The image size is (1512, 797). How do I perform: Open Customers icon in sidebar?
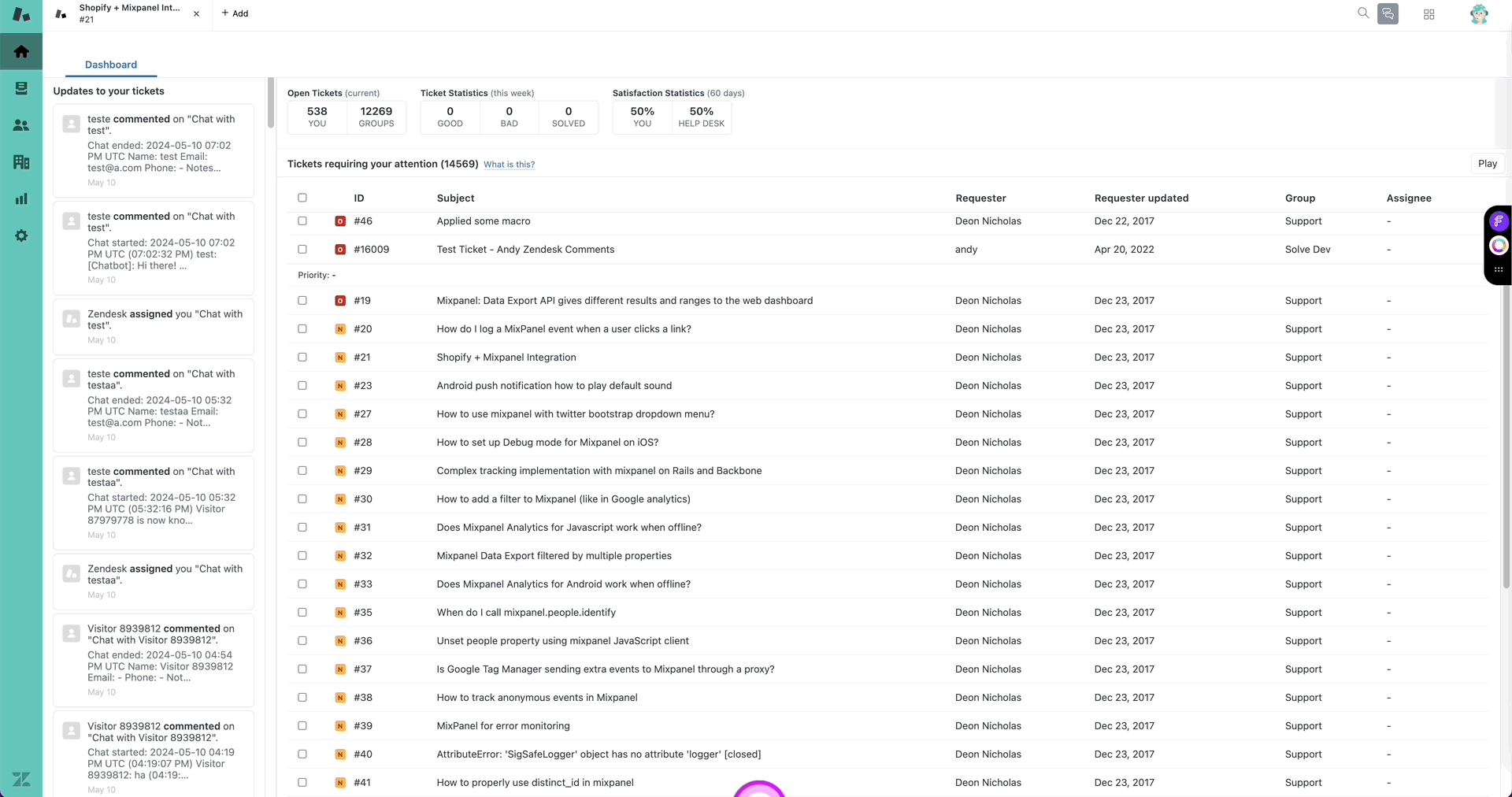pyautogui.click(x=21, y=125)
